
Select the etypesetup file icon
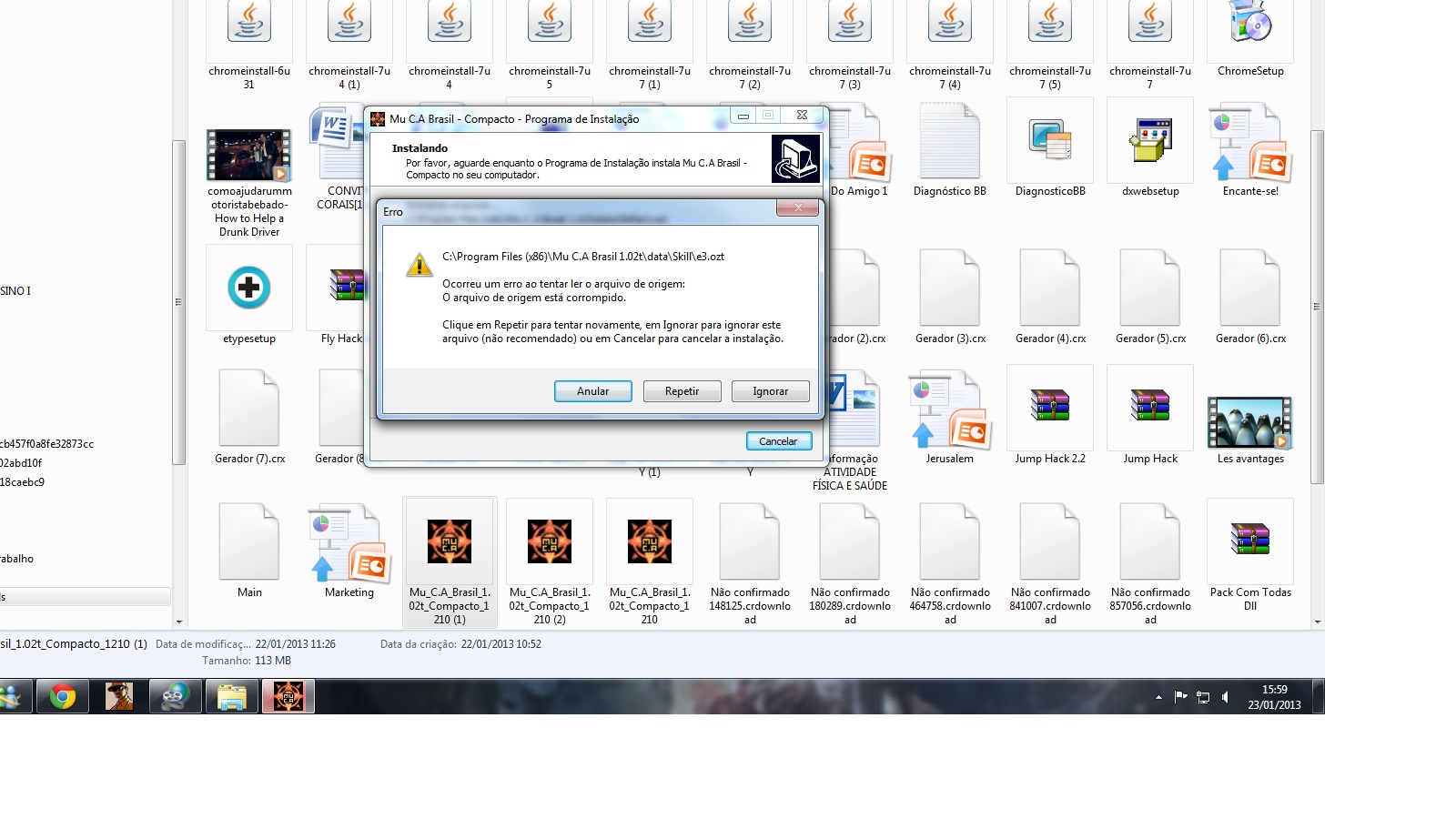[x=248, y=289]
